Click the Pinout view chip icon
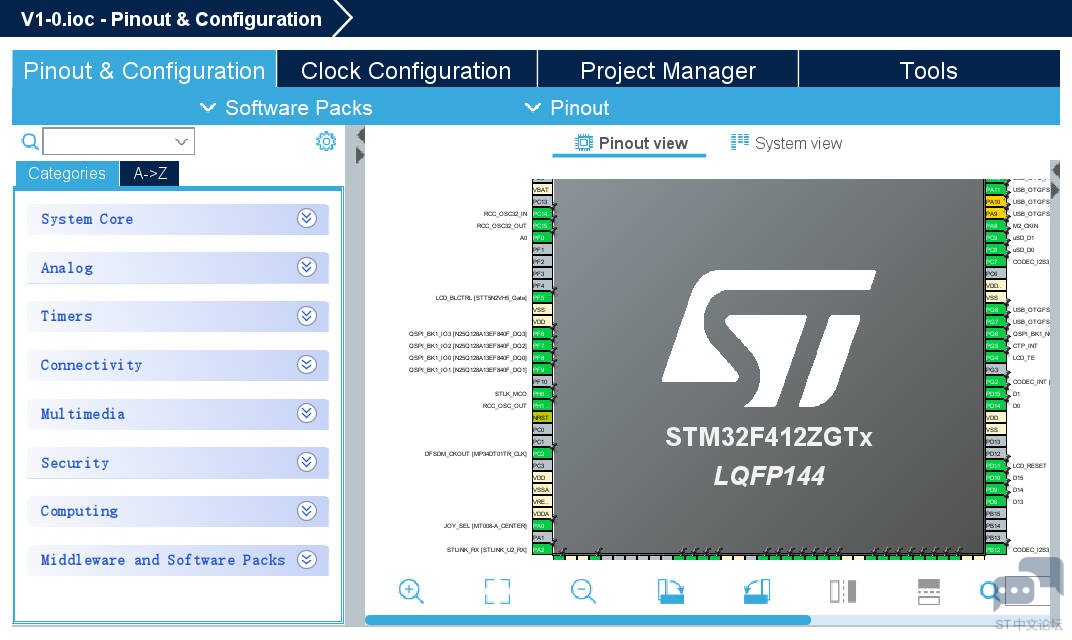This screenshot has width=1072, height=640. [583, 143]
